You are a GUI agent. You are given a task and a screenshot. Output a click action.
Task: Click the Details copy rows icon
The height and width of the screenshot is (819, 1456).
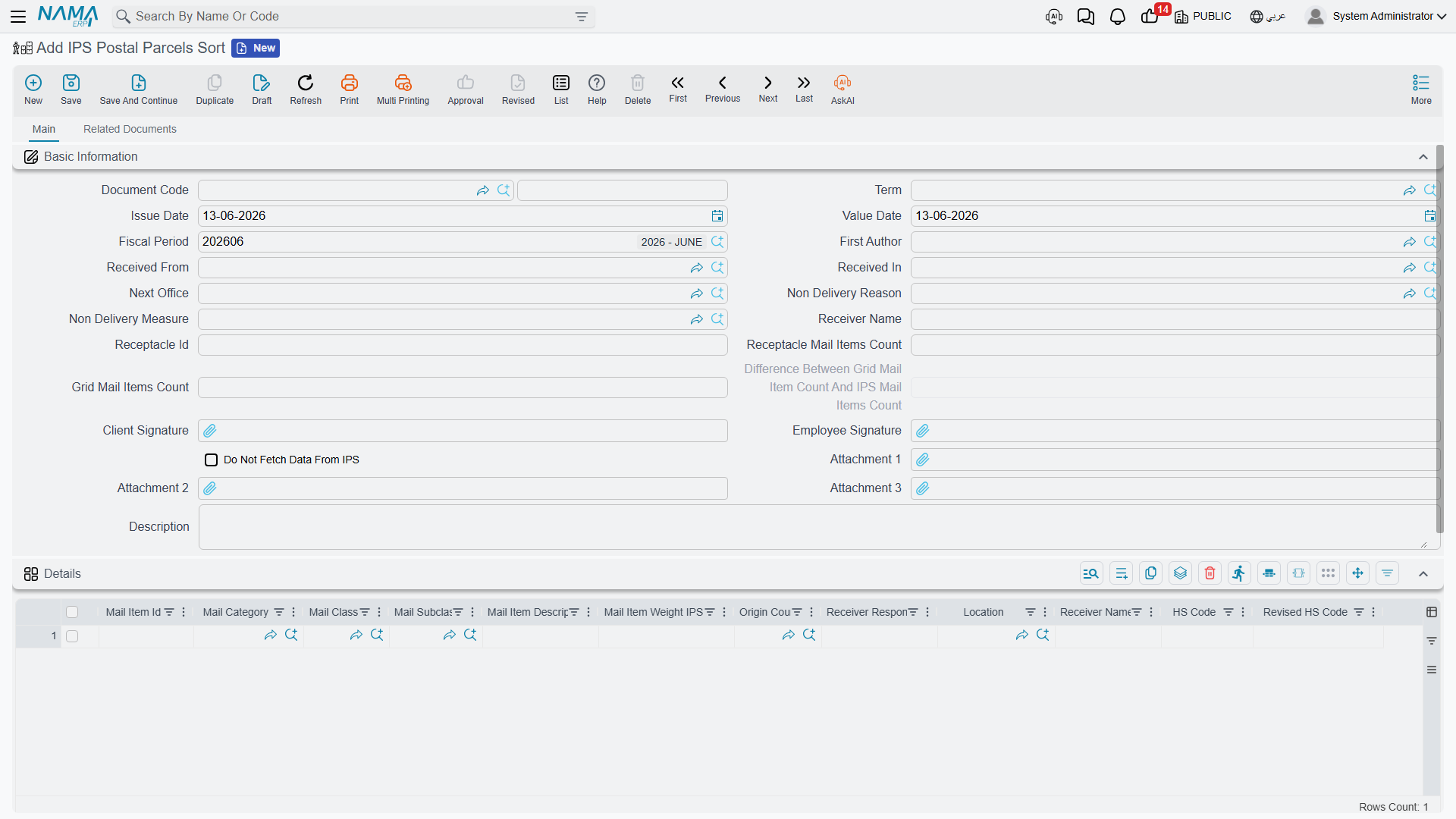click(x=1150, y=573)
